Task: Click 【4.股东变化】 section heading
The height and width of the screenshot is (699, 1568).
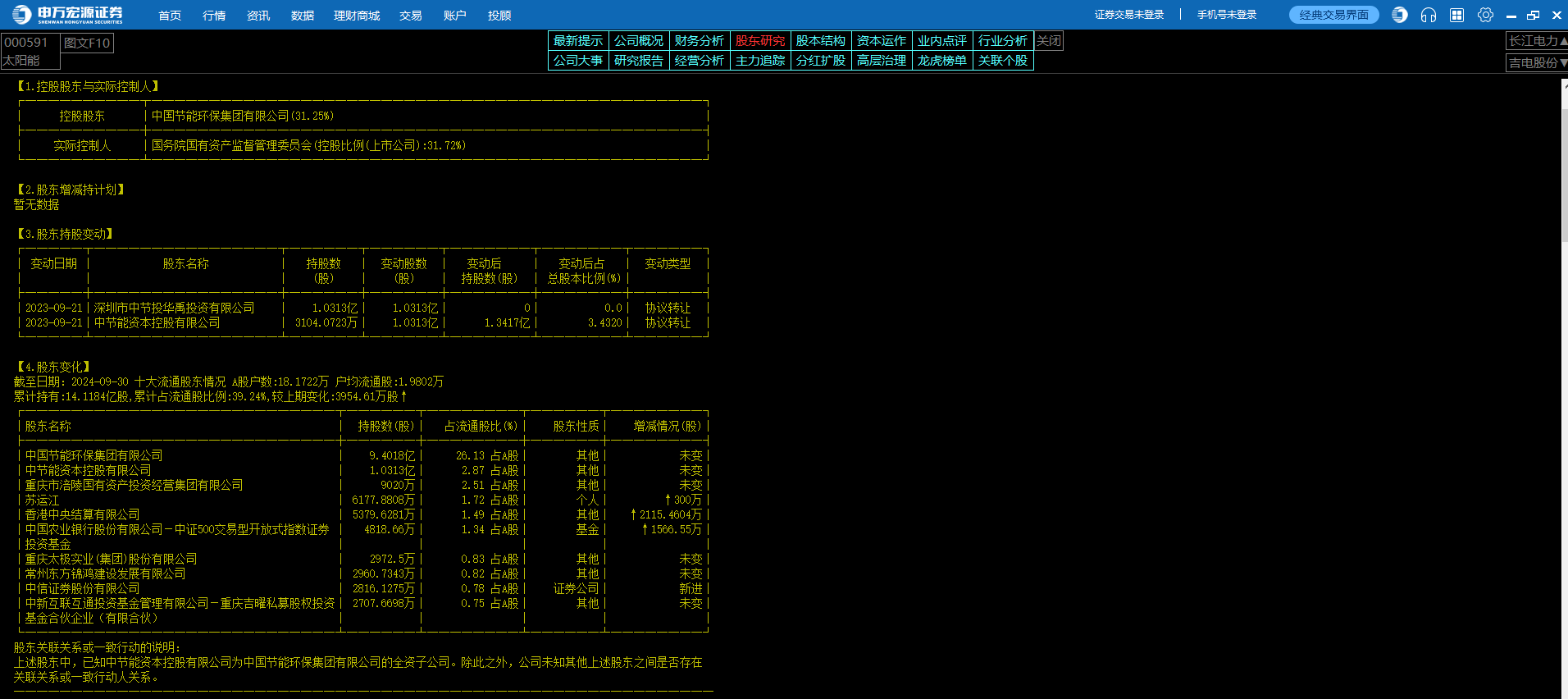Action: (53, 367)
